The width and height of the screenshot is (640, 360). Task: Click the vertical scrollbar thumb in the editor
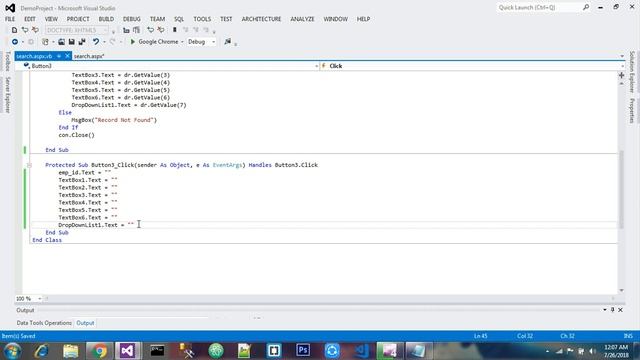[621, 189]
